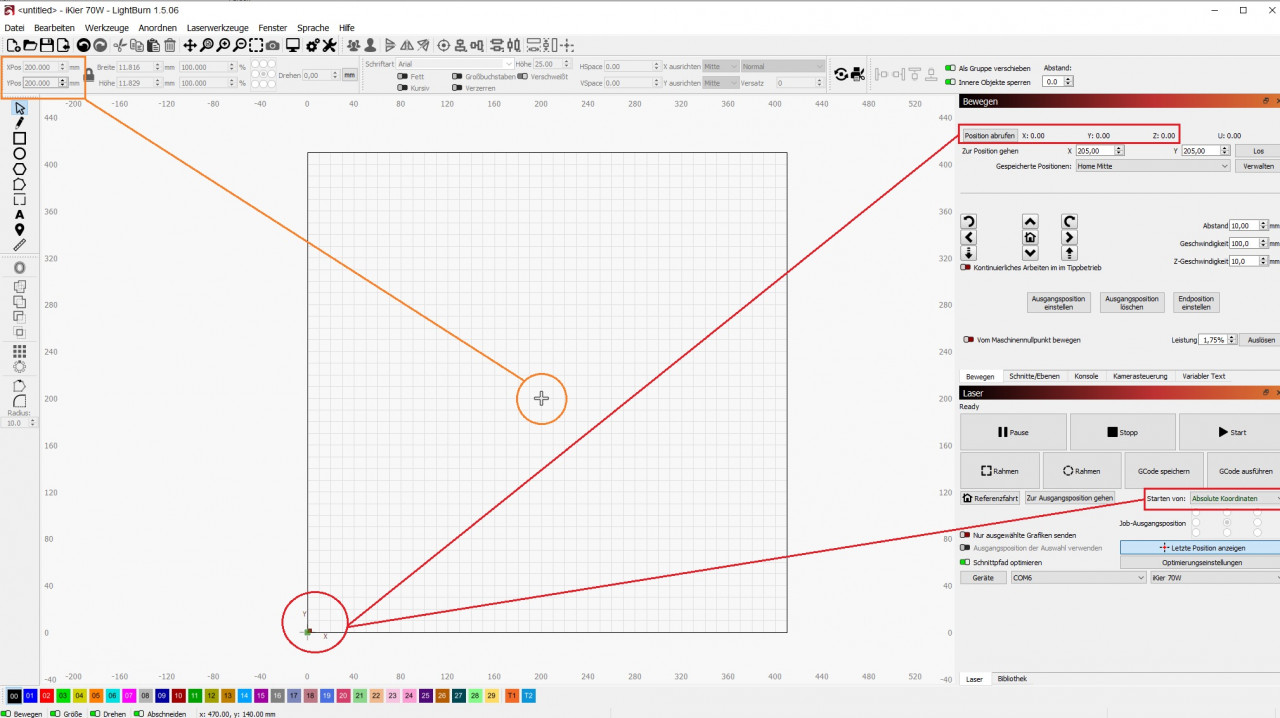Choose the Text tool (A icon)
This screenshot has height=718, width=1280.
click(x=19, y=215)
